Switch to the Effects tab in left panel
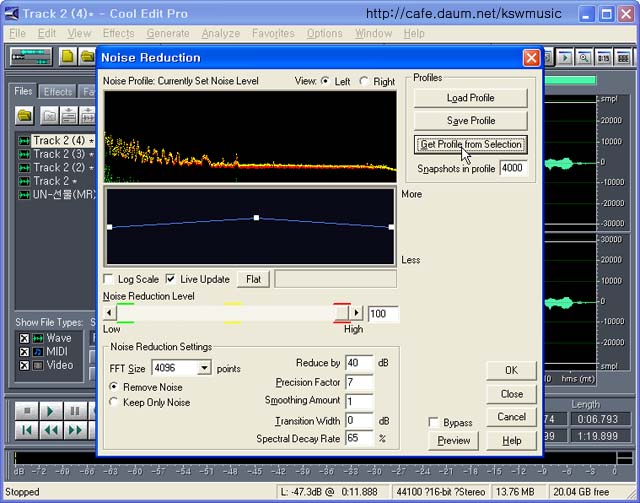Viewport: 640px width, 503px height. (x=58, y=92)
